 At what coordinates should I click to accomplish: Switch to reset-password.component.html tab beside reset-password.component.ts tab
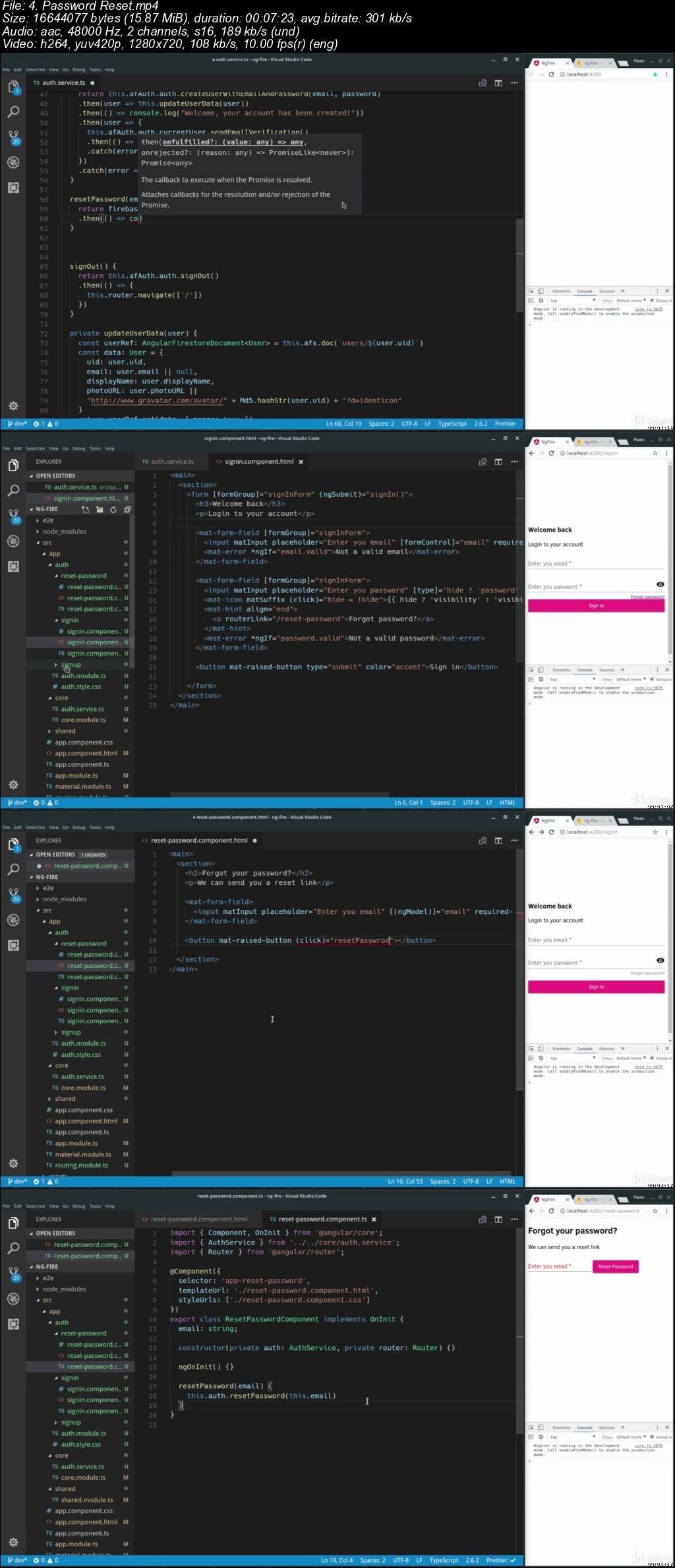coord(198,1219)
